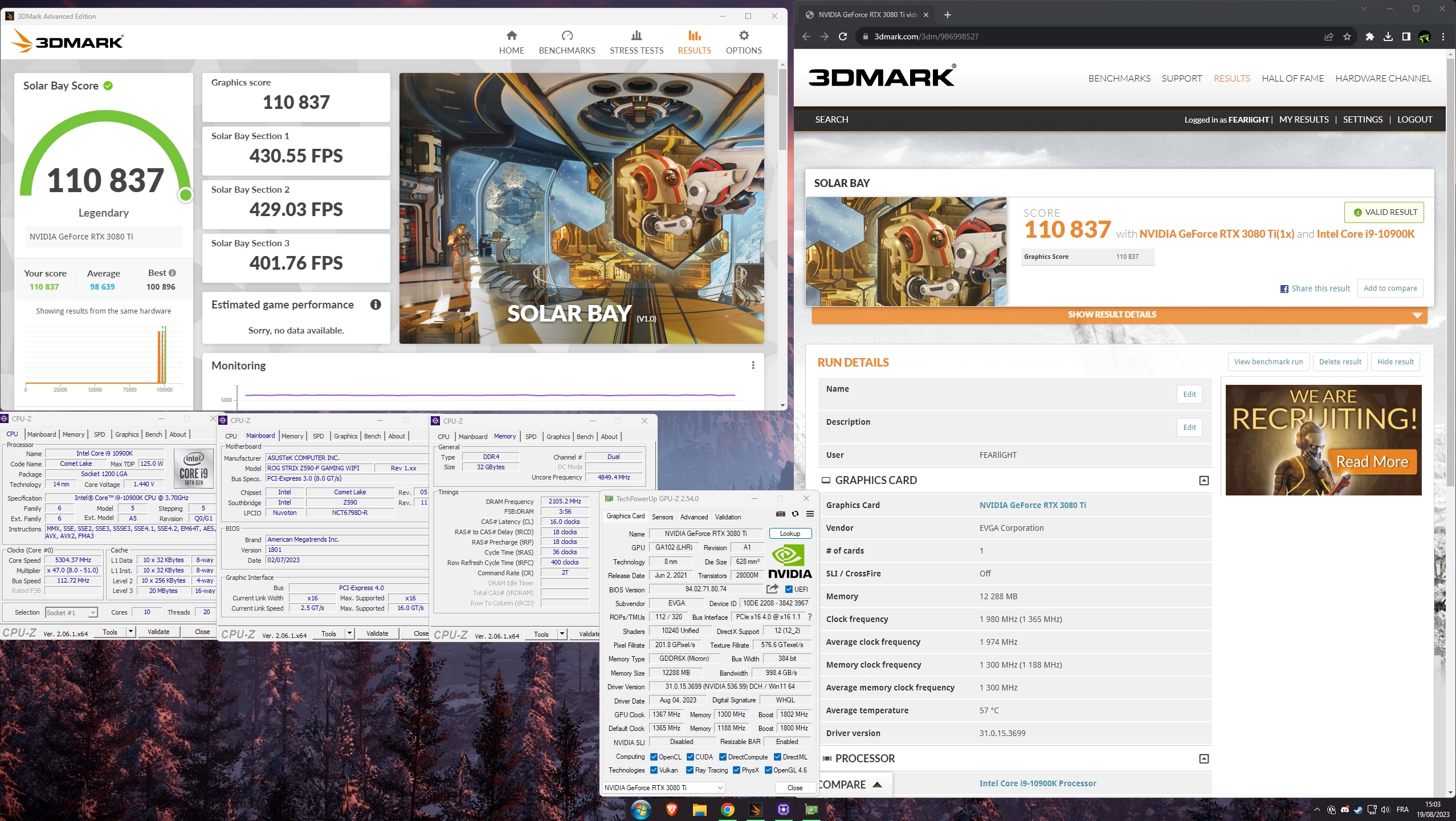This screenshot has height=821, width=1456.
Task: Open HALL OF FAME menu item
Action: (x=1292, y=79)
